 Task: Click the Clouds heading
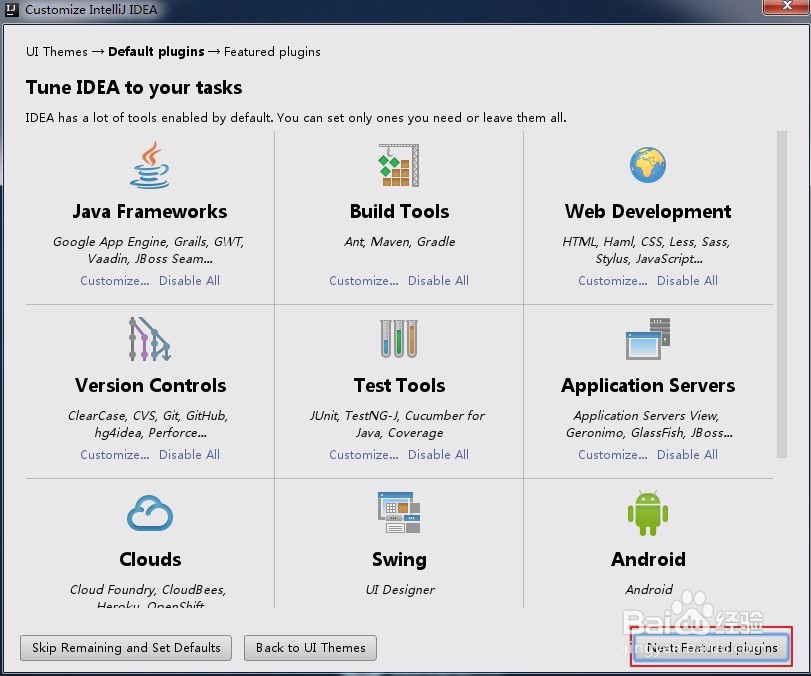click(x=150, y=559)
